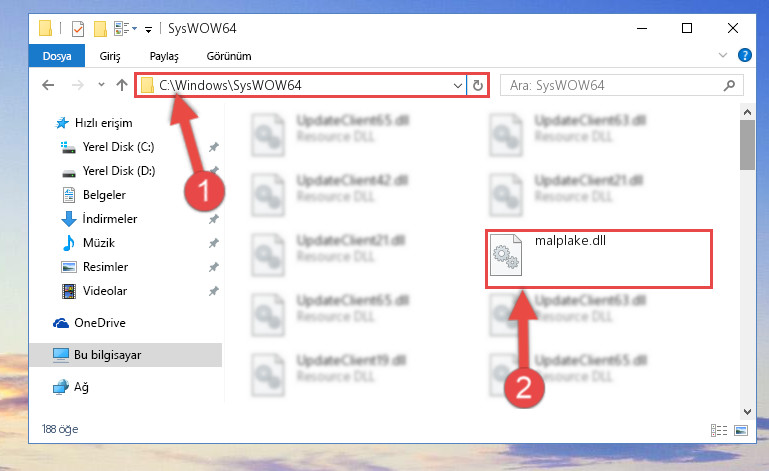Click the Ara: SysWOW64 search field
This screenshot has height=471, width=769.
coord(615,85)
